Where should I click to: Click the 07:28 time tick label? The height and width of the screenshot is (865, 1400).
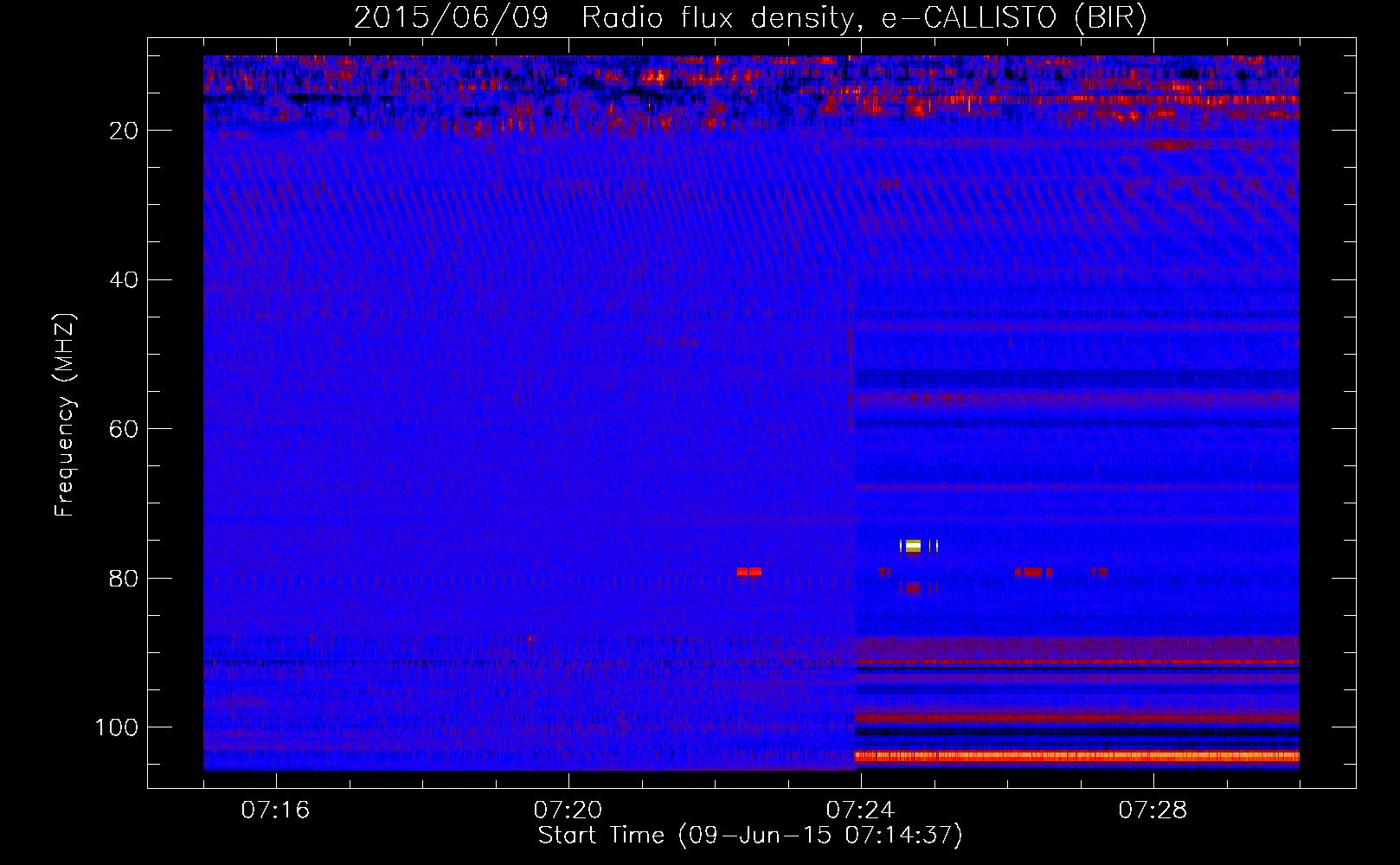[x=1153, y=811]
